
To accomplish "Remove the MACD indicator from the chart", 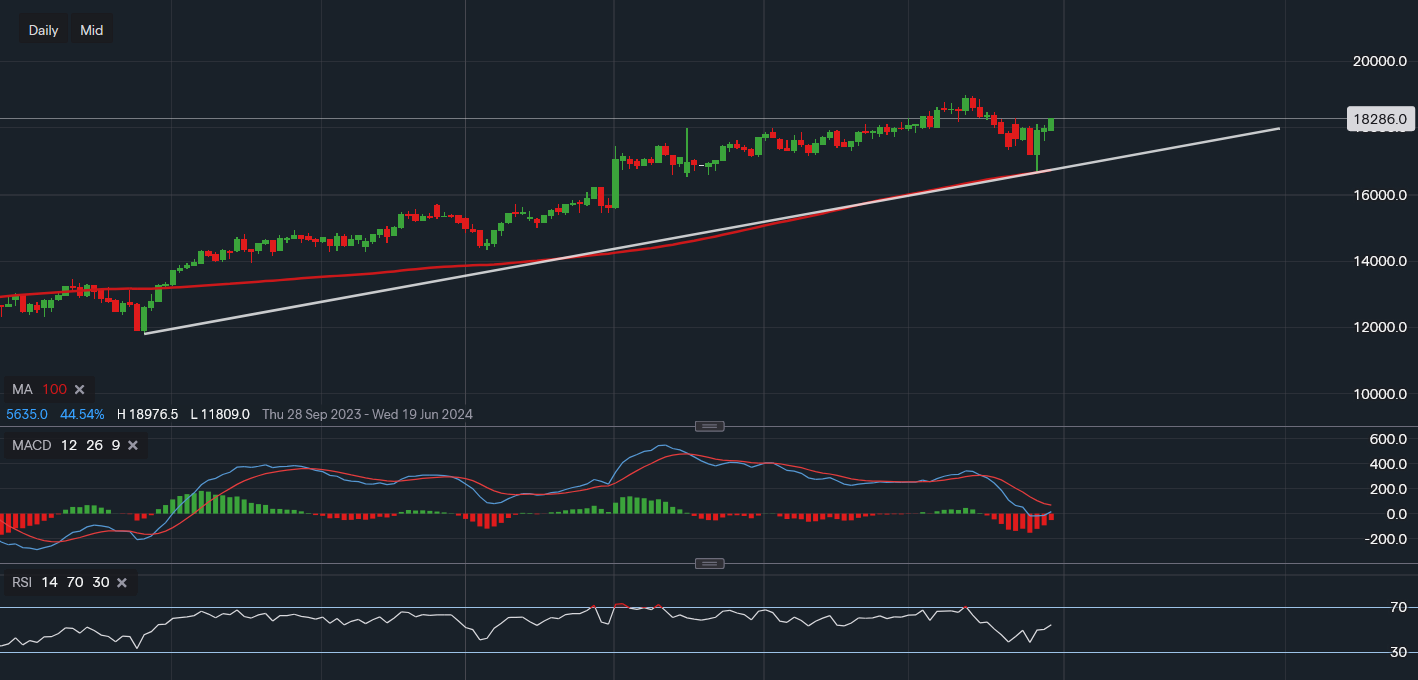I will [x=133, y=445].
